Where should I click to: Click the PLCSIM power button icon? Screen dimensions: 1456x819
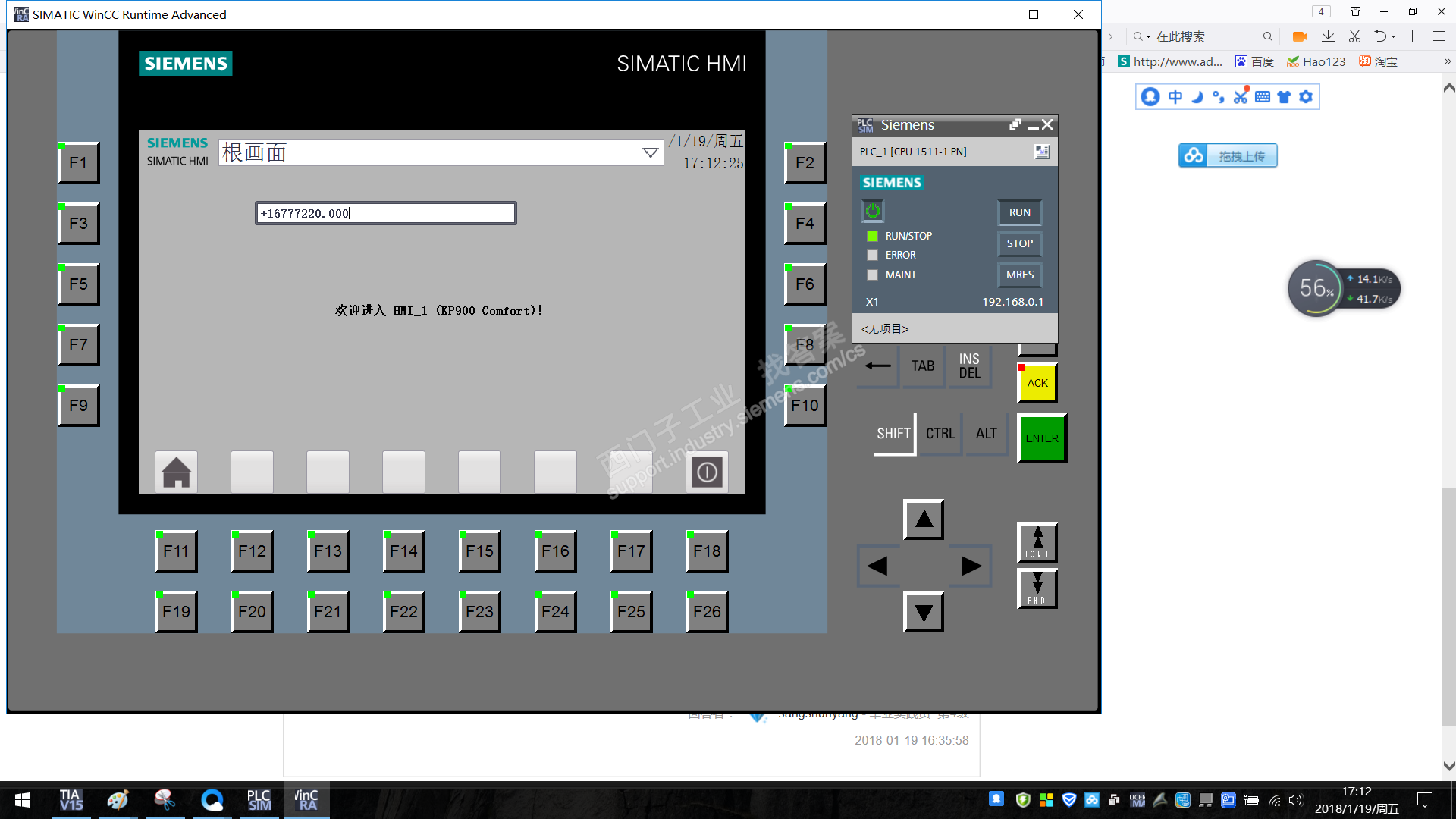(x=873, y=211)
